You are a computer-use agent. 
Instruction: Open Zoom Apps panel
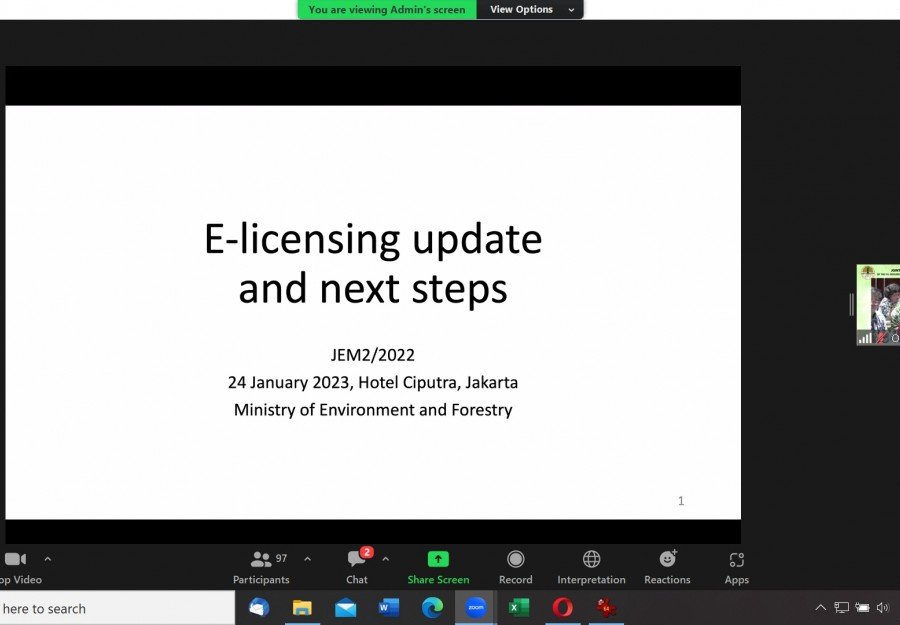pos(736,568)
